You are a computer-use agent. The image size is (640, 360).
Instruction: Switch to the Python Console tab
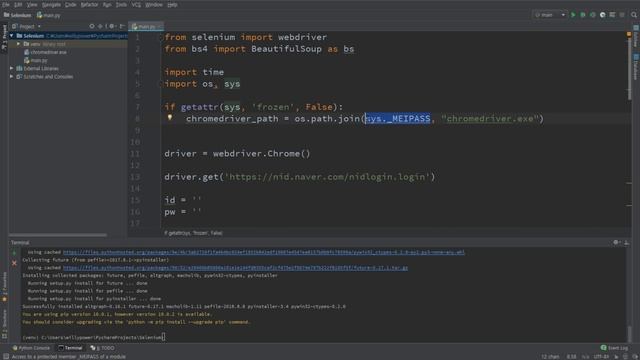[31, 348]
